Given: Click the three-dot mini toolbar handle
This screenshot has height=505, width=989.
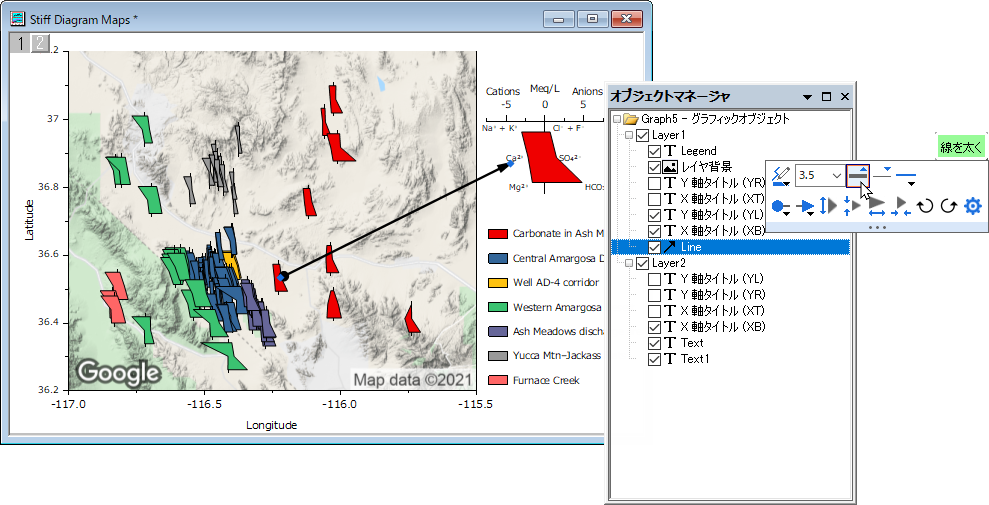Looking at the screenshot, I should pos(877,226).
